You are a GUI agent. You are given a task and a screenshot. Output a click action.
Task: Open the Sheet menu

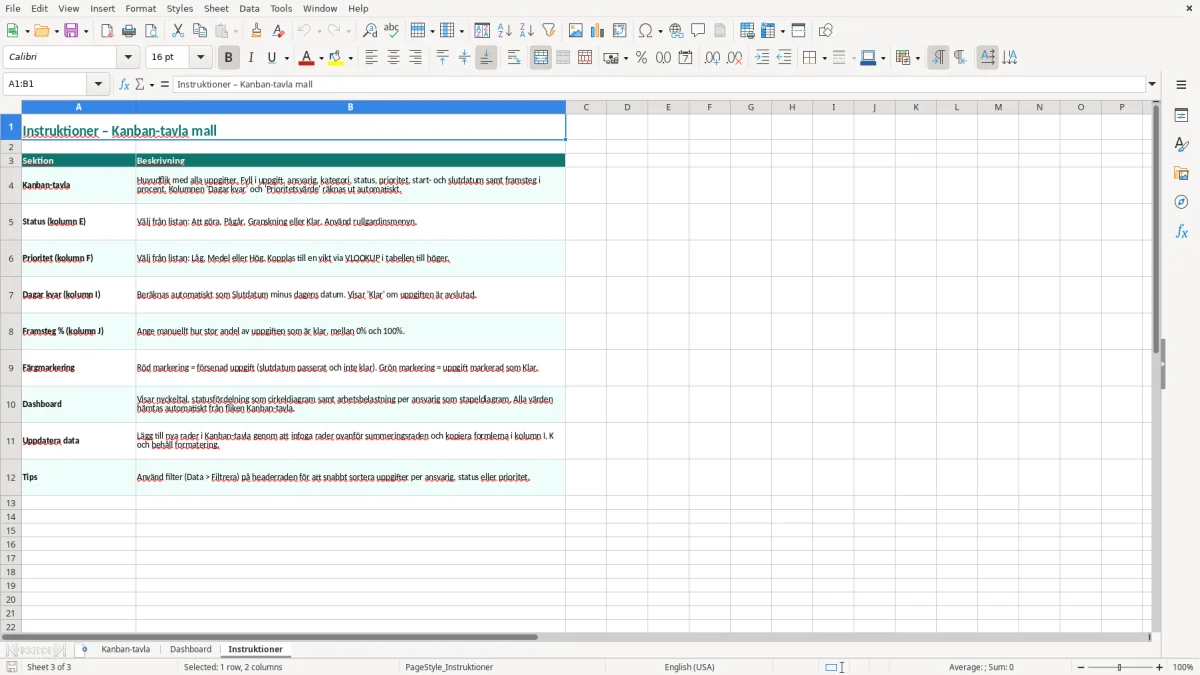(216, 8)
